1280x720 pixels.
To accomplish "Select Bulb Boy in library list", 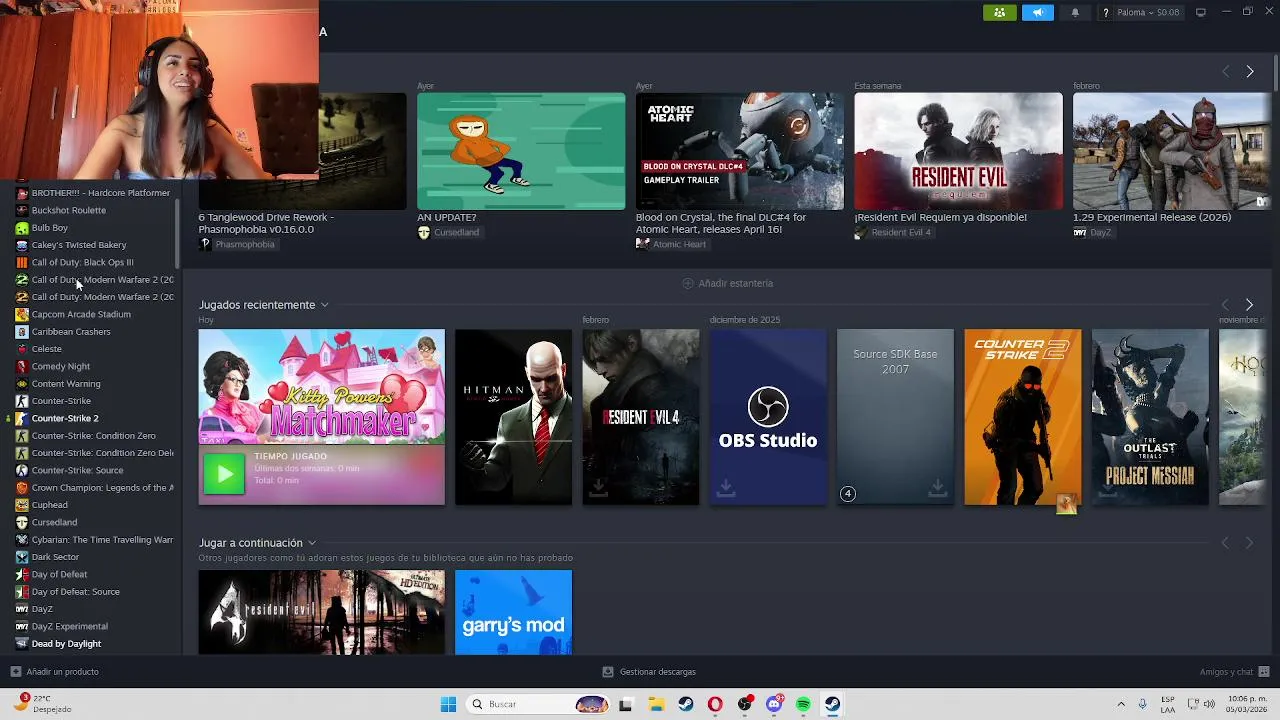I will pyautogui.click(x=49, y=228).
